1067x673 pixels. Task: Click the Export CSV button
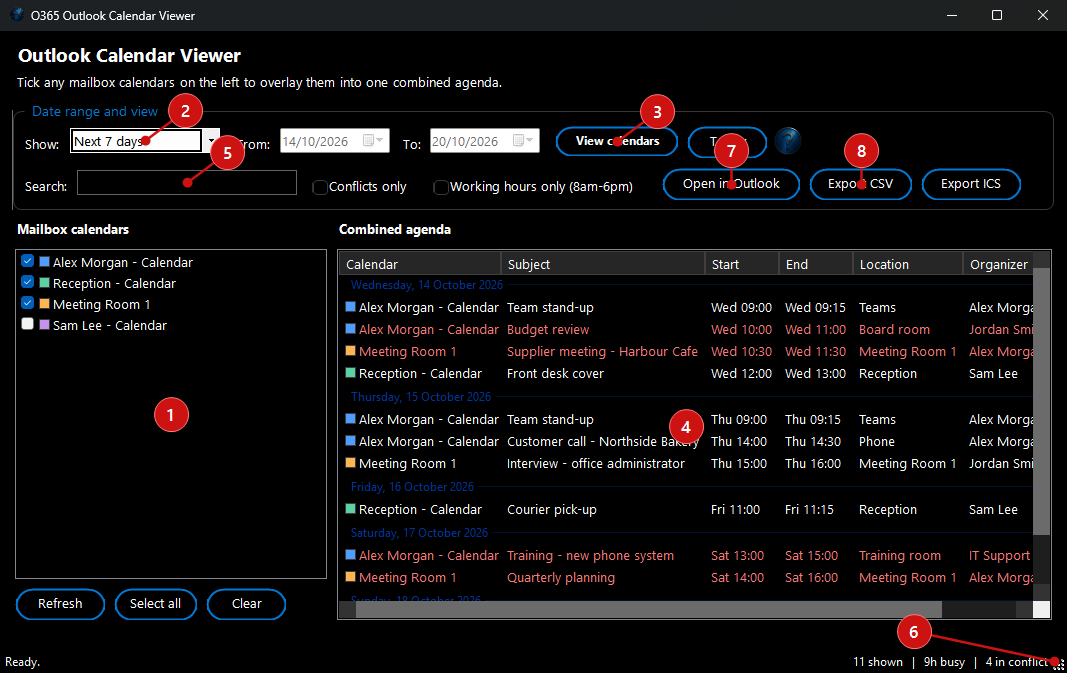(860, 184)
